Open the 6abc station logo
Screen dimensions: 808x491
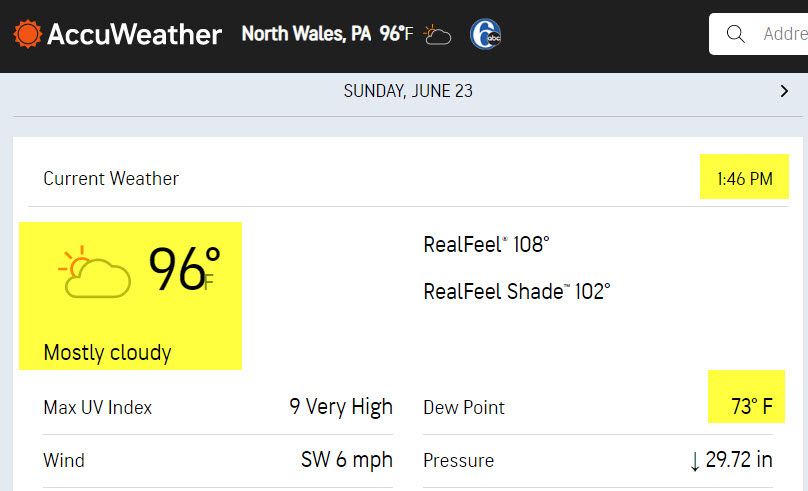click(485, 35)
